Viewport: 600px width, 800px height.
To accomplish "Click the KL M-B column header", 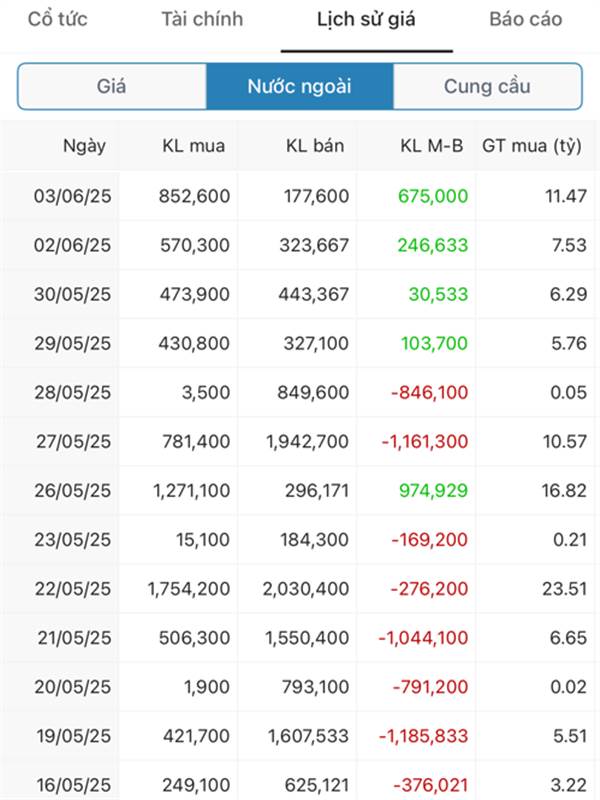I will pos(432,146).
